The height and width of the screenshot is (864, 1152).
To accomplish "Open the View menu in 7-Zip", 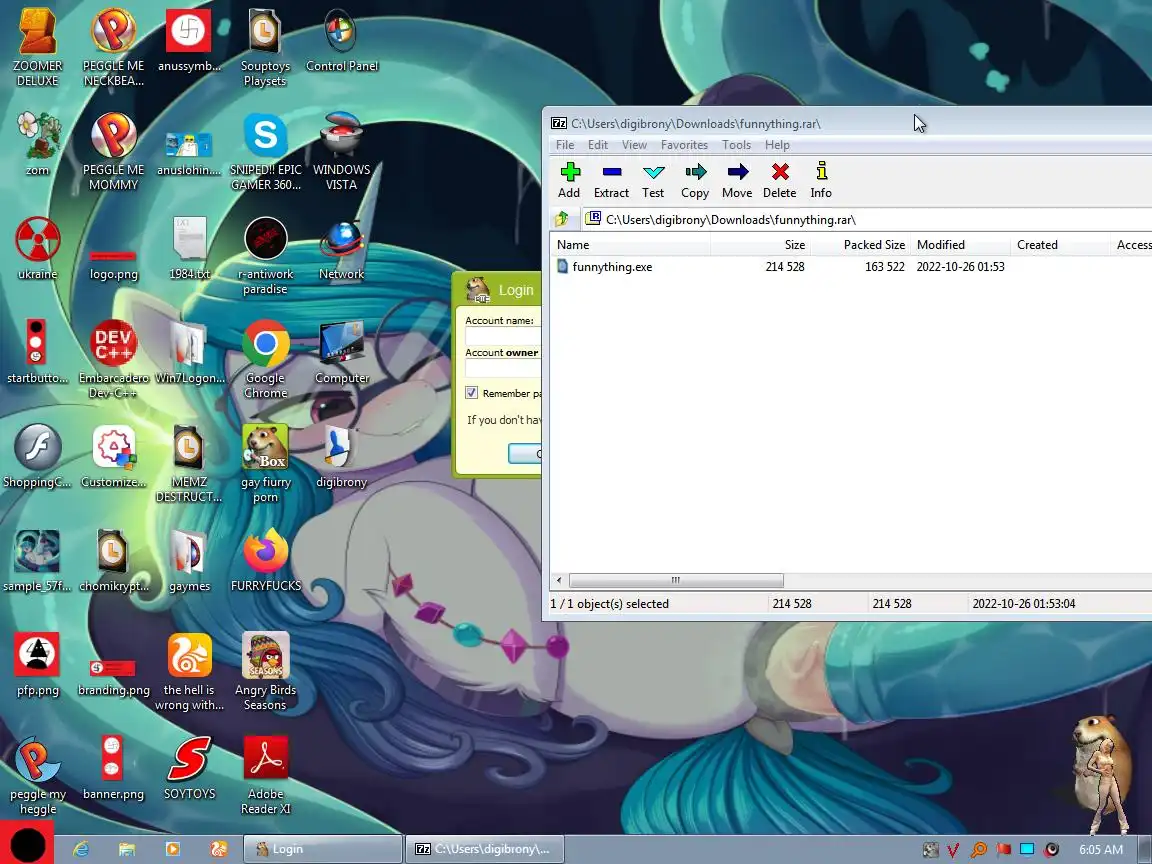I will pyautogui.click(x=634, y=145).
